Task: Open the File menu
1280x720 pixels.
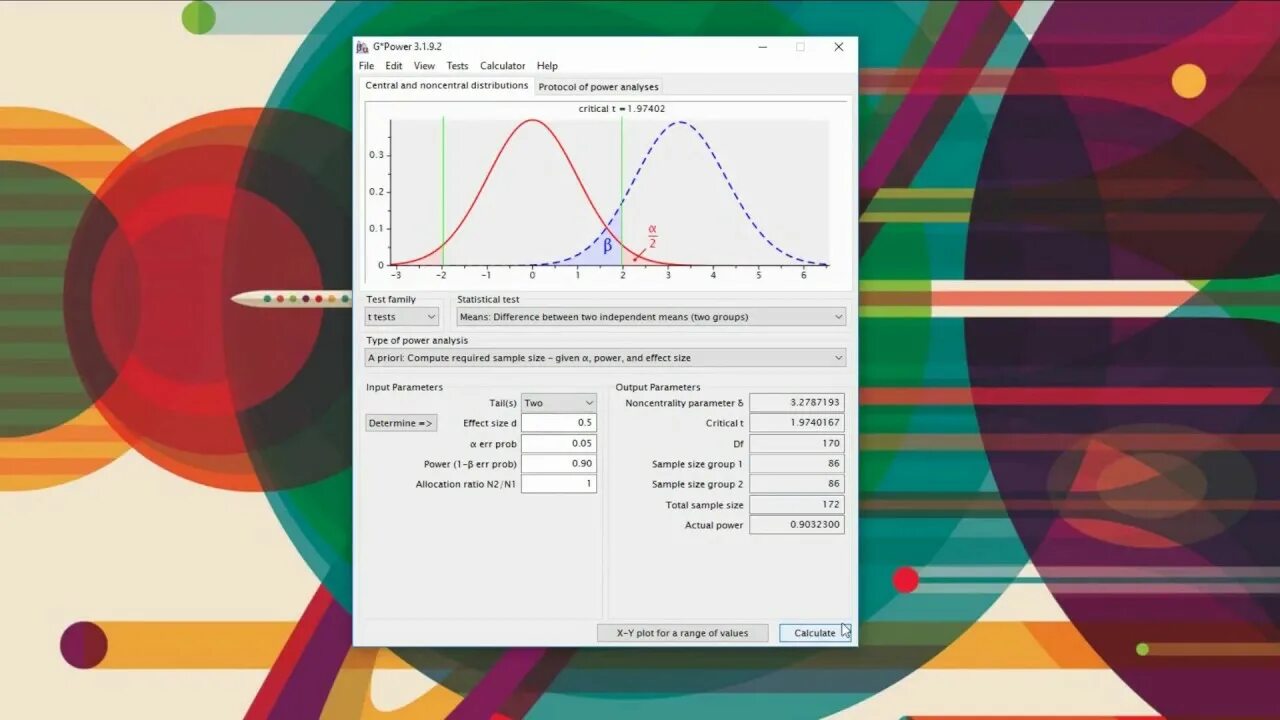Action: coord(367,66)
